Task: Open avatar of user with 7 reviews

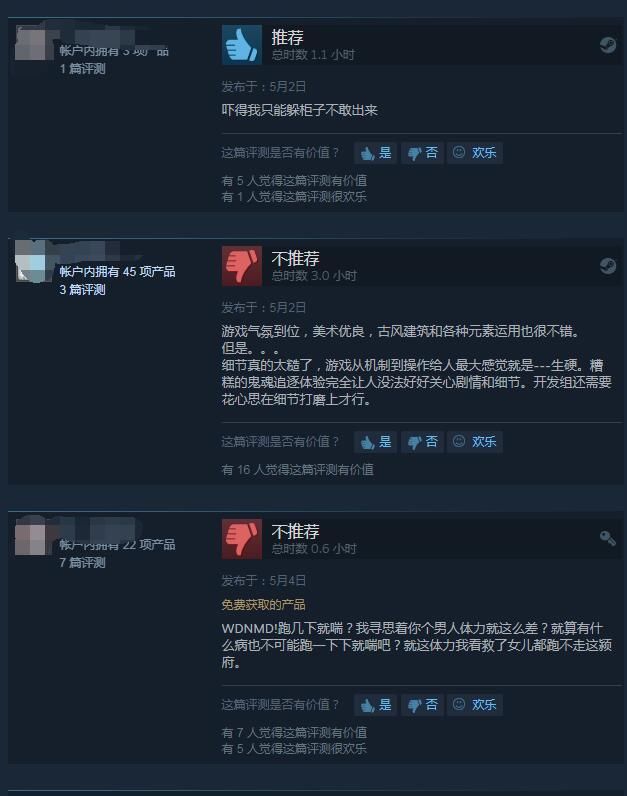Action: [x=30, y=537]
